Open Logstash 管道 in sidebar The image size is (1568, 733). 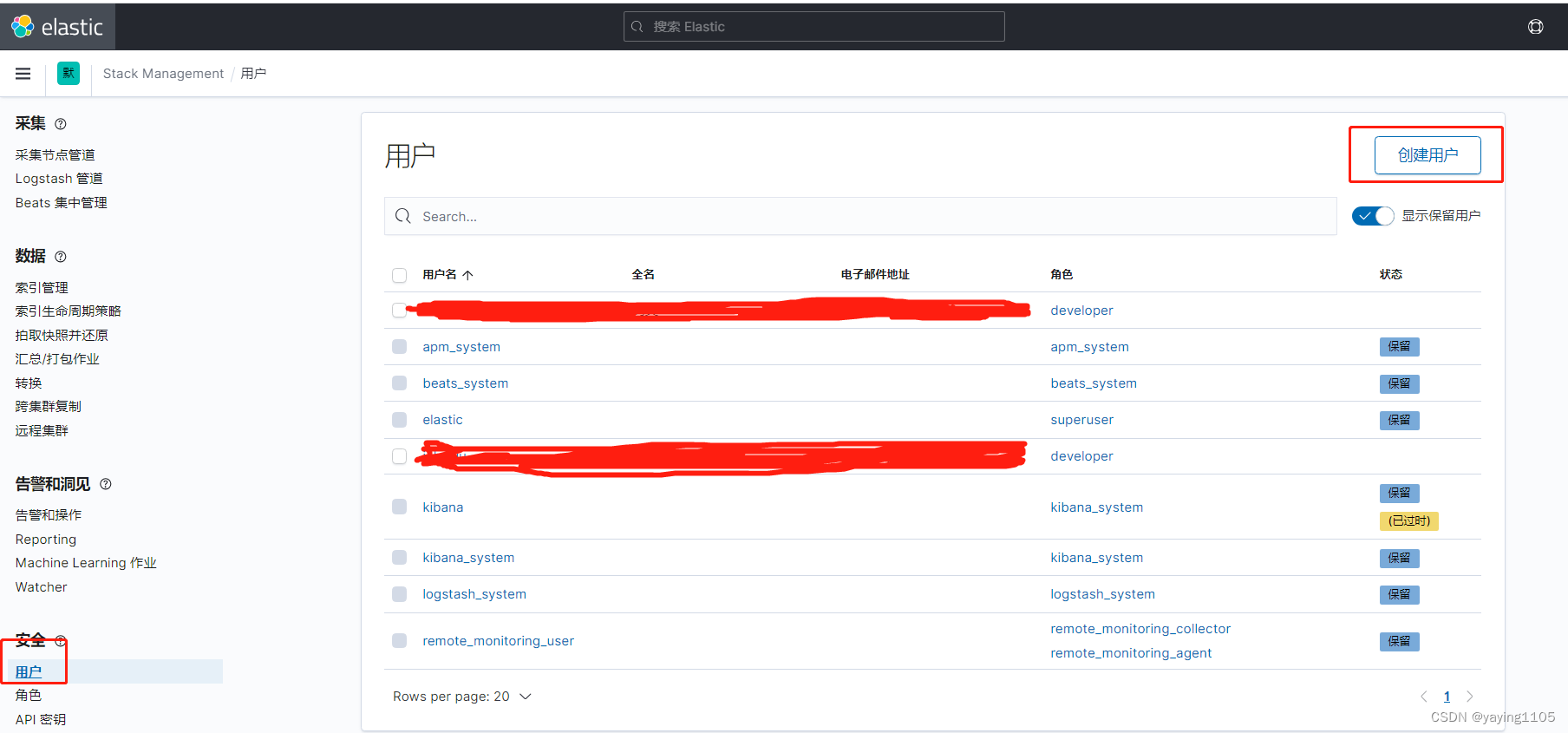pos(59,179)
